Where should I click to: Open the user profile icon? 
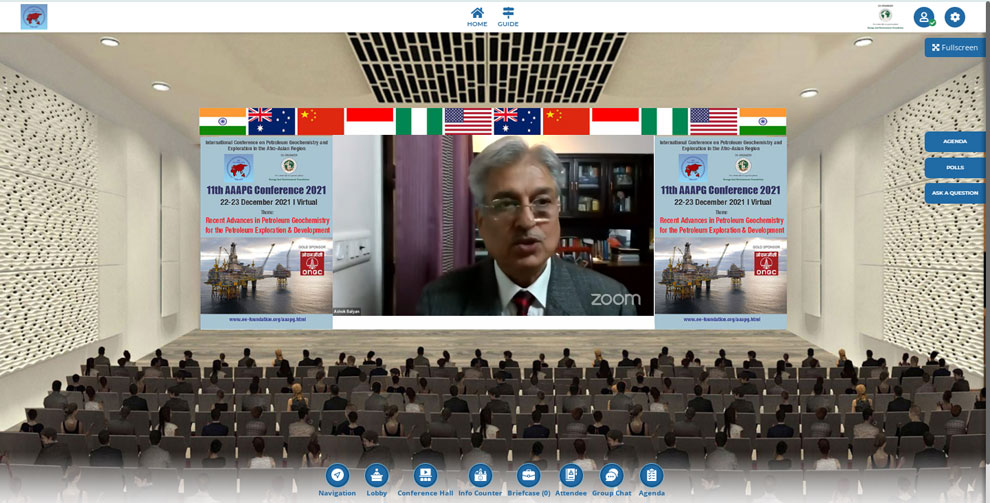924,17
